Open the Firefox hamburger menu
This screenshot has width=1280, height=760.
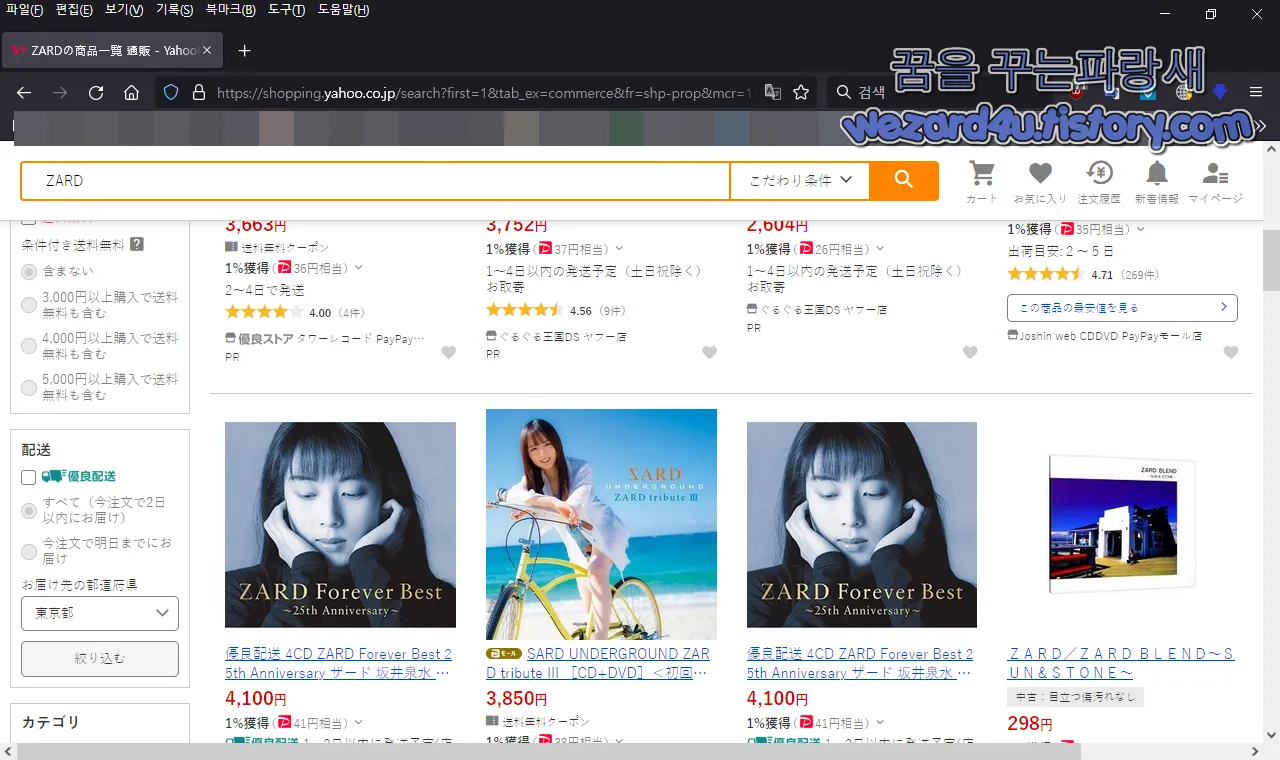point(1256,92)
